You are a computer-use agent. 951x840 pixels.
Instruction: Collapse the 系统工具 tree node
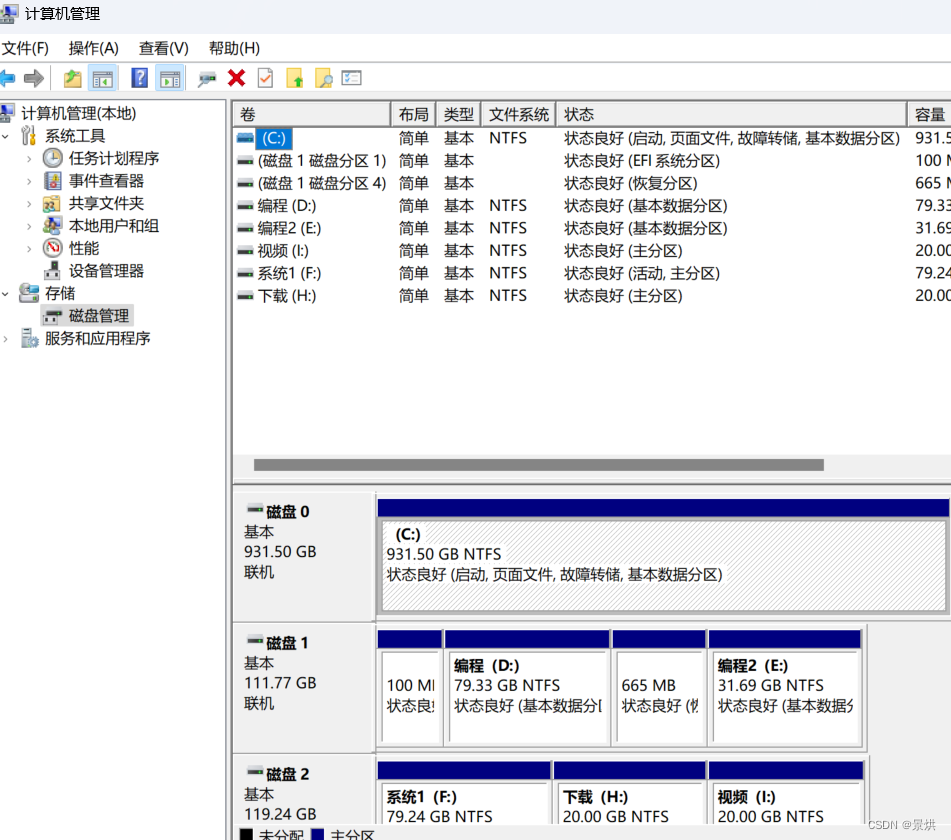click(5, 136)
